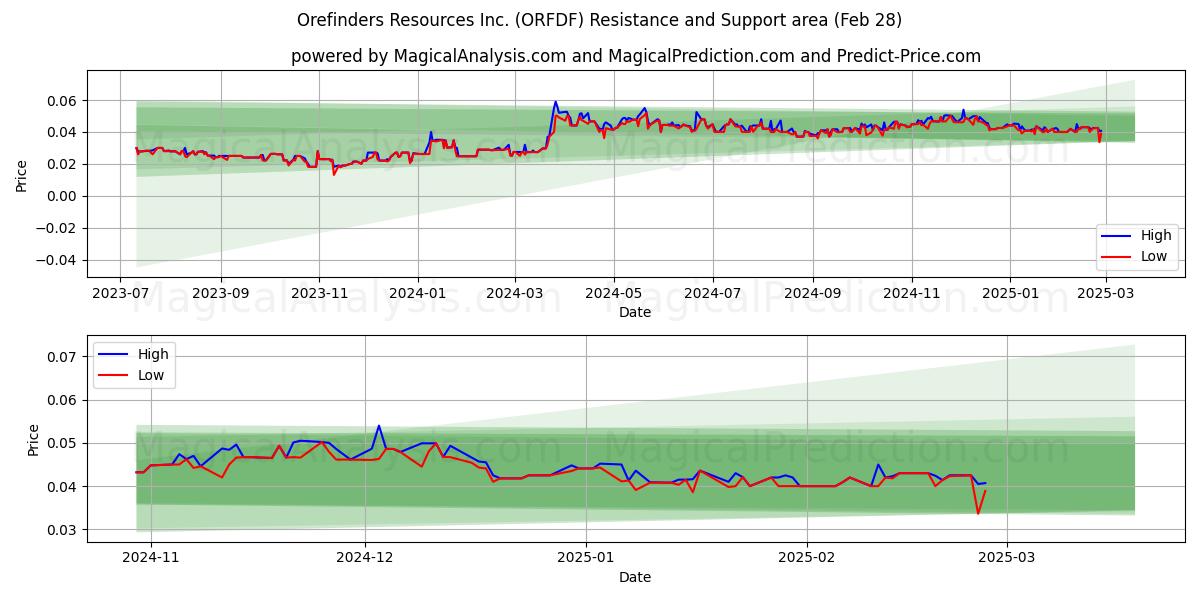Click the '2024-03' date label on the top chart axis
Image resolution: width=1200 pixels, height=600 pixels.
515,294
